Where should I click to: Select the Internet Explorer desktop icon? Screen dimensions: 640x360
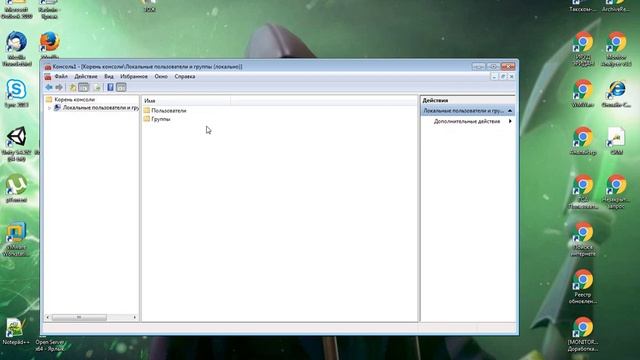616,93
